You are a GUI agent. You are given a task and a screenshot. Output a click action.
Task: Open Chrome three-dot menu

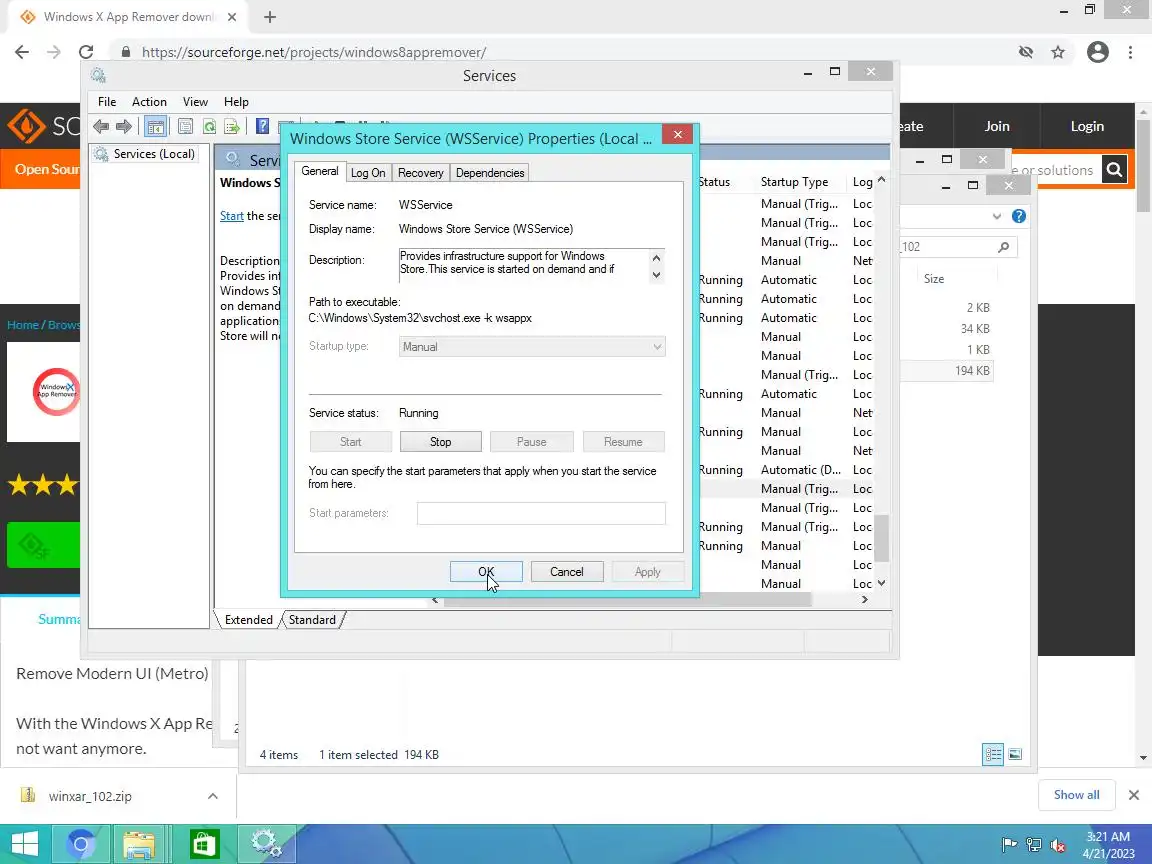tap(1130, 52)
